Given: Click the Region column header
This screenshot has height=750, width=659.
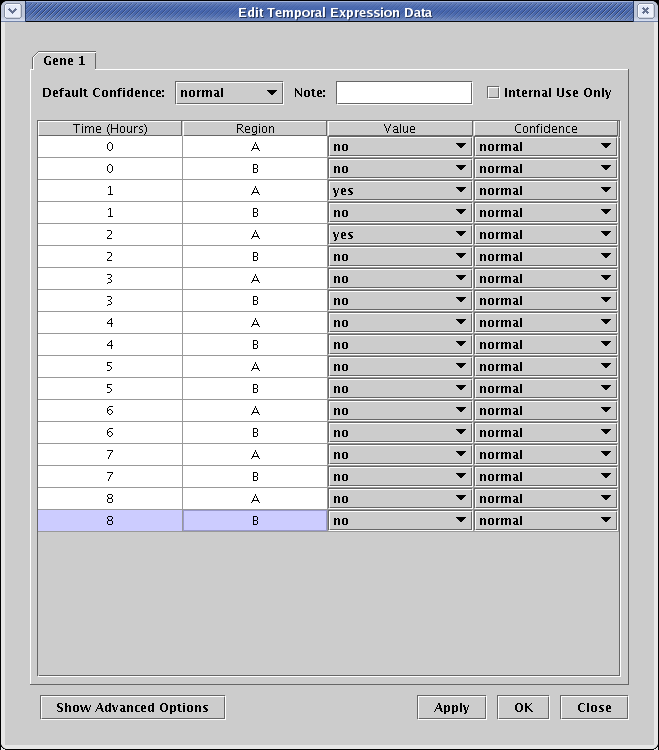Looking at the screenshot, I should pyautogui.click(x=255, y=129).
